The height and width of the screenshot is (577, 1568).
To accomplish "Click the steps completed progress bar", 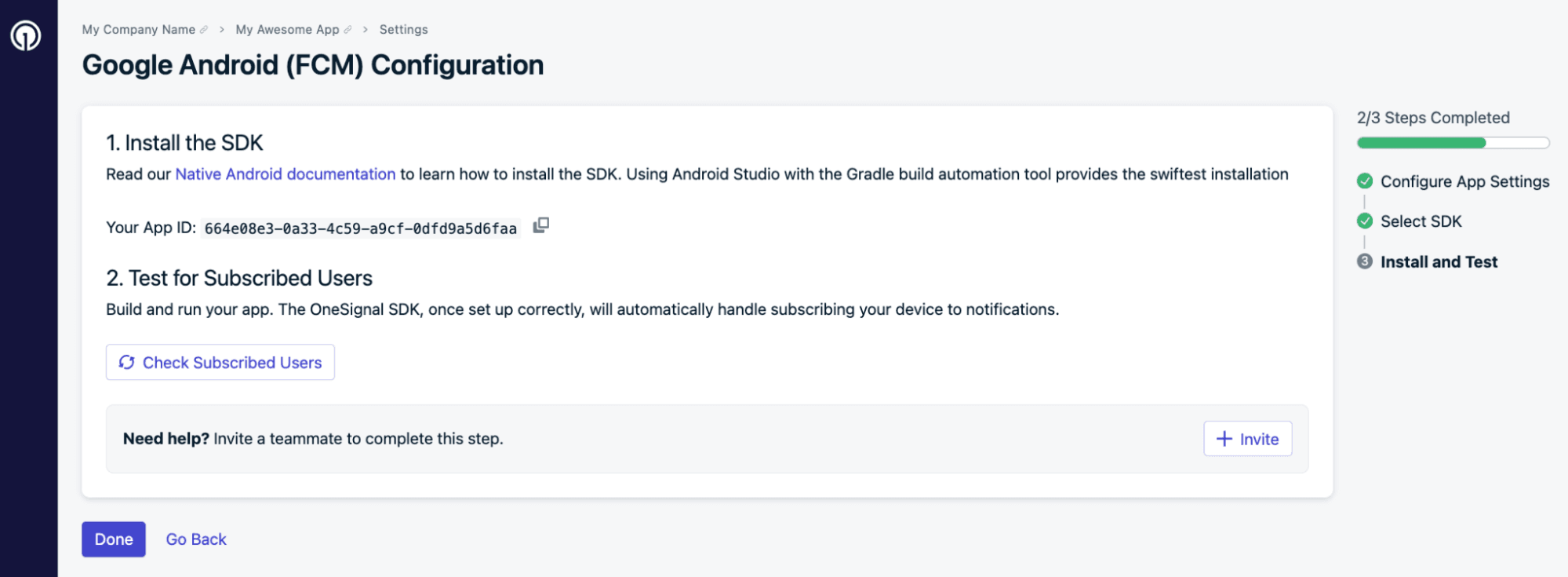I will click(x=1453, y=143).
